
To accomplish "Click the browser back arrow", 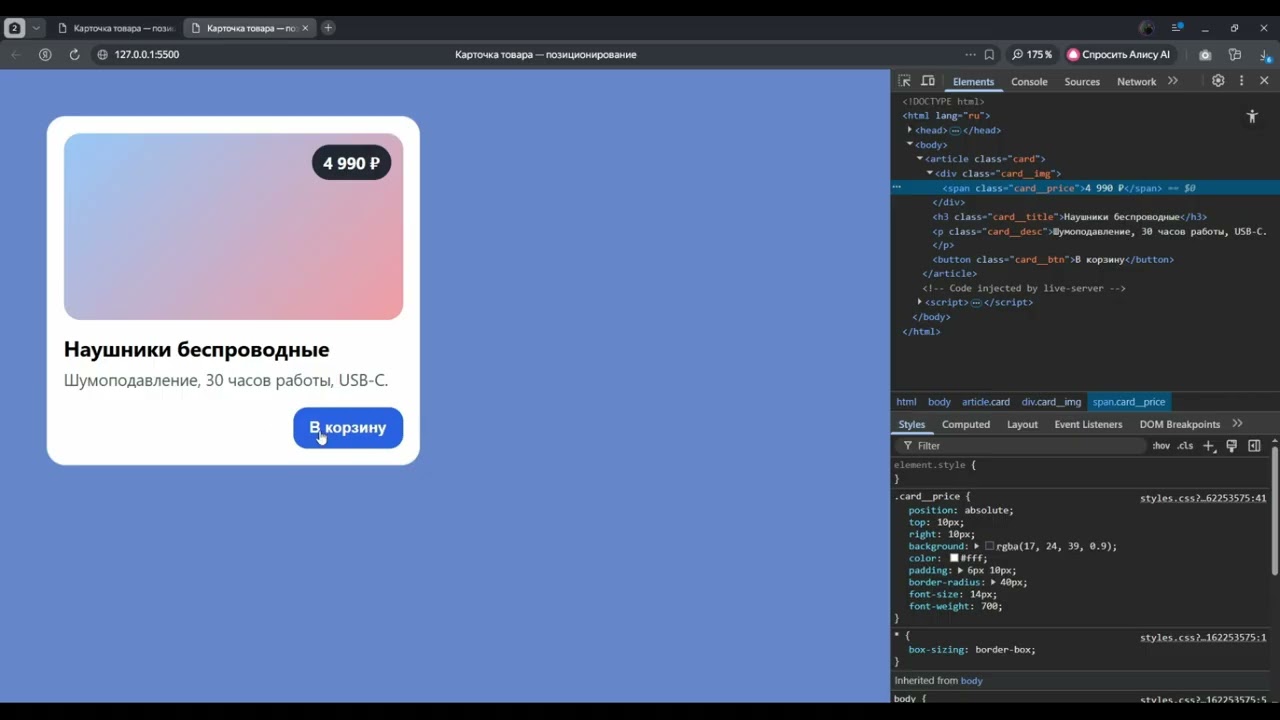I will coord(15,54).
